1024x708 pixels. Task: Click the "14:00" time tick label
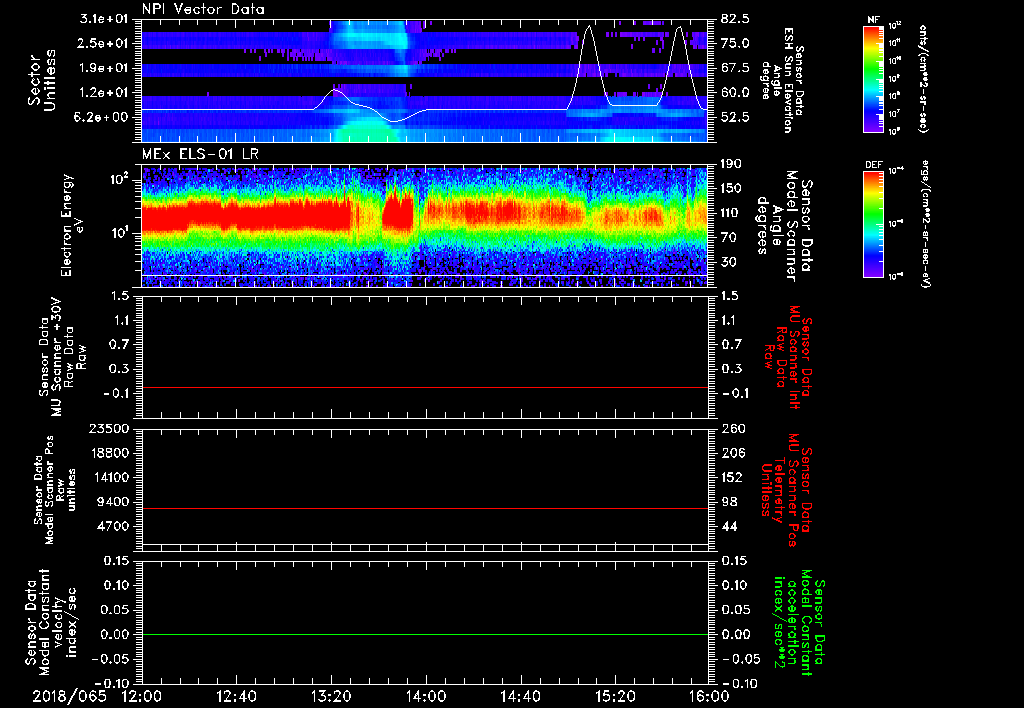426,696
